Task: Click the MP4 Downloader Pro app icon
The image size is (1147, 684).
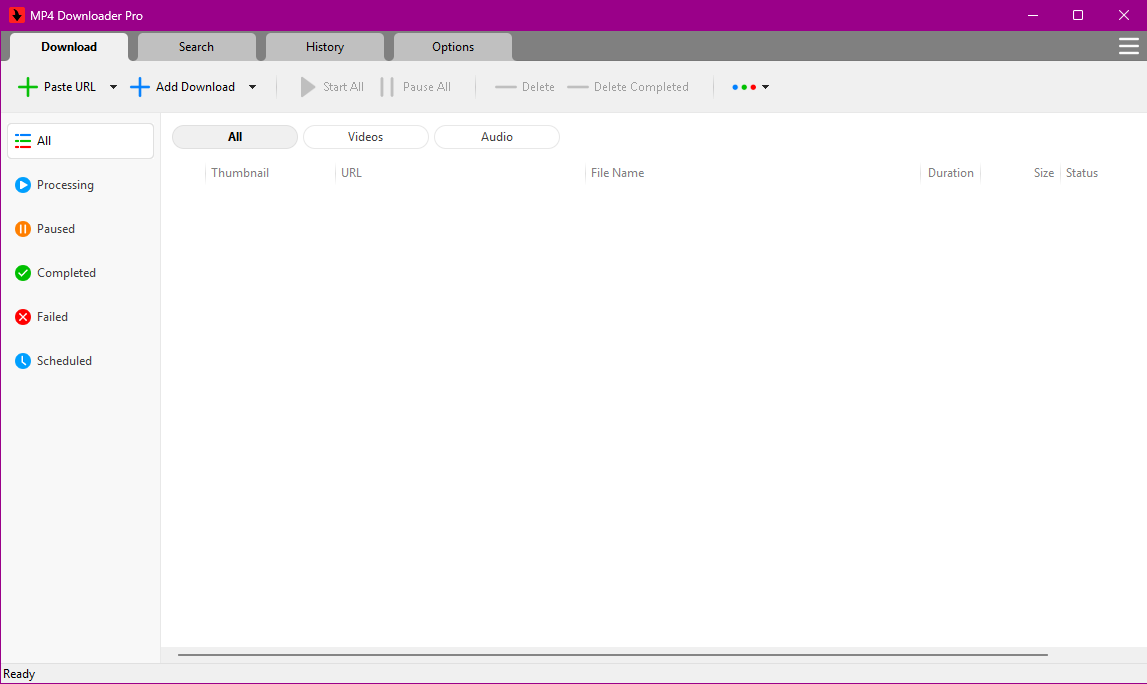Action: tap(16, 15)
